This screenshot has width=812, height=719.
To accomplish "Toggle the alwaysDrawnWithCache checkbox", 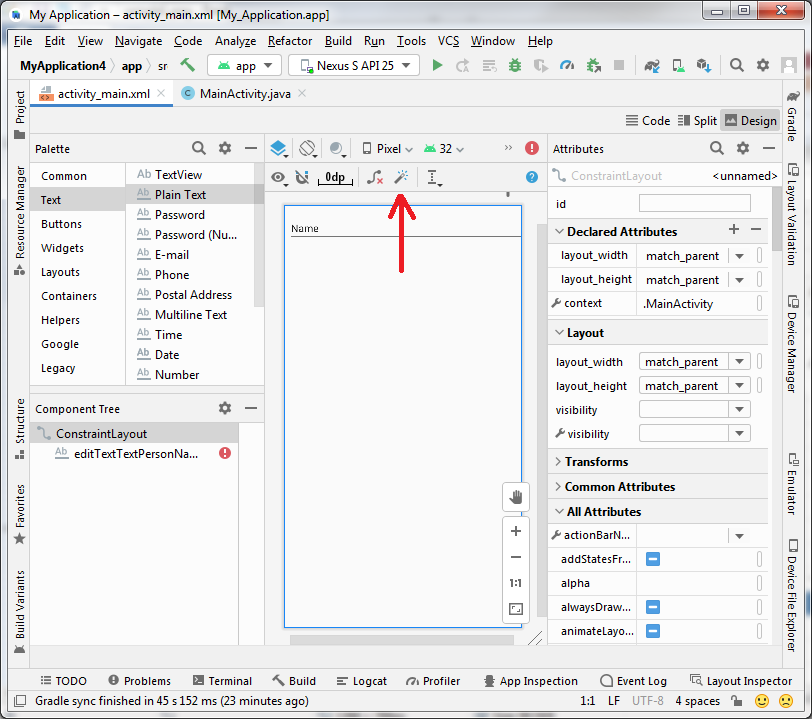I will [x=653, y=607].
